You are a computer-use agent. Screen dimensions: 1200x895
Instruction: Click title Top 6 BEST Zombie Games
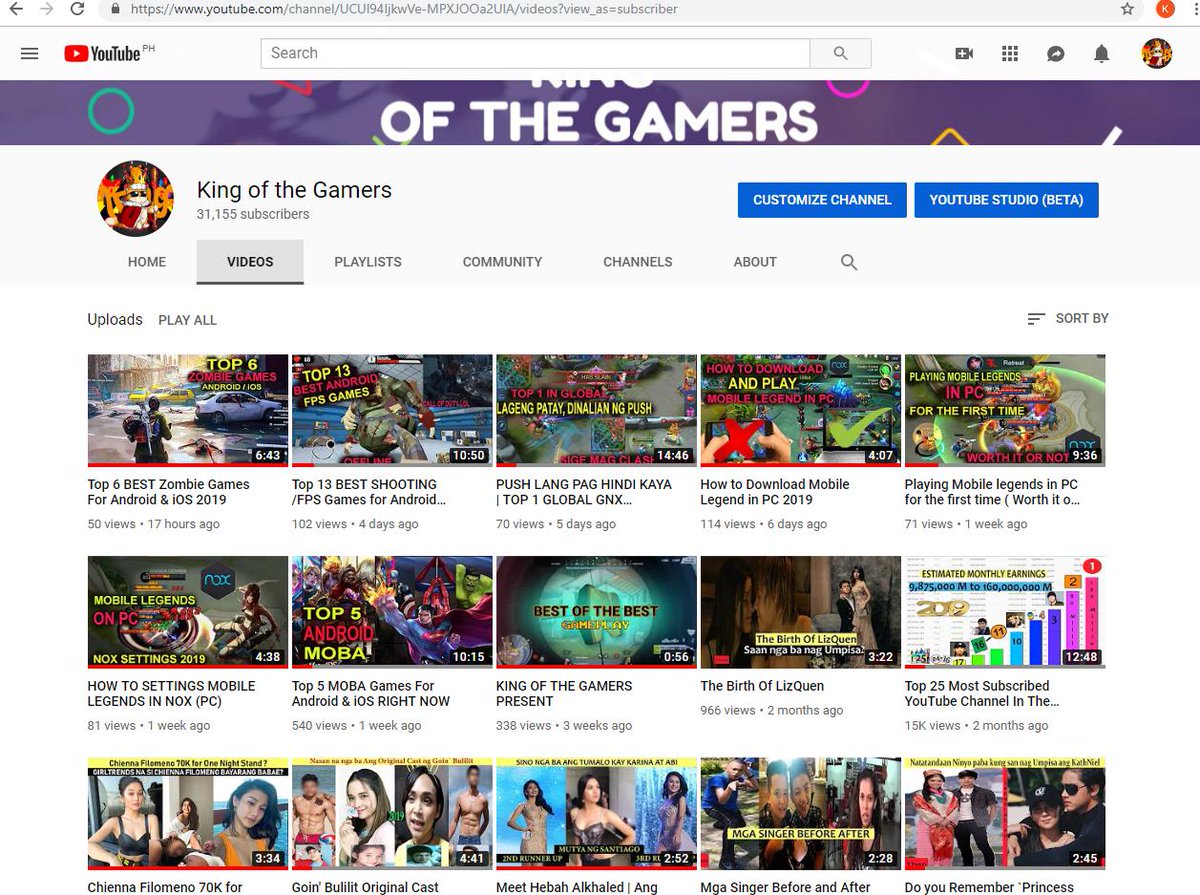168,492
